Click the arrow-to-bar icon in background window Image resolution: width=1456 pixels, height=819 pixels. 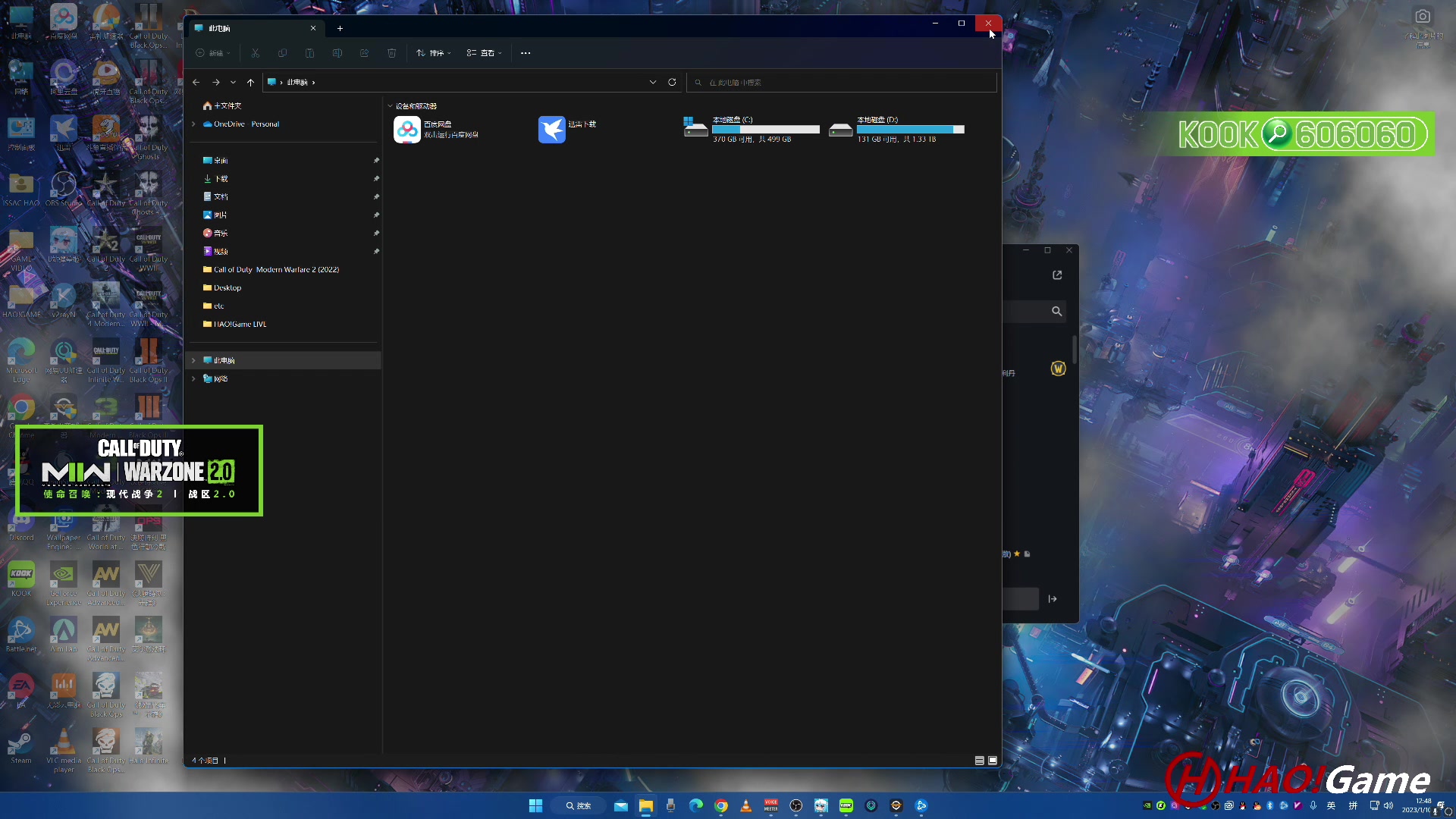[x=1053, y=599]
